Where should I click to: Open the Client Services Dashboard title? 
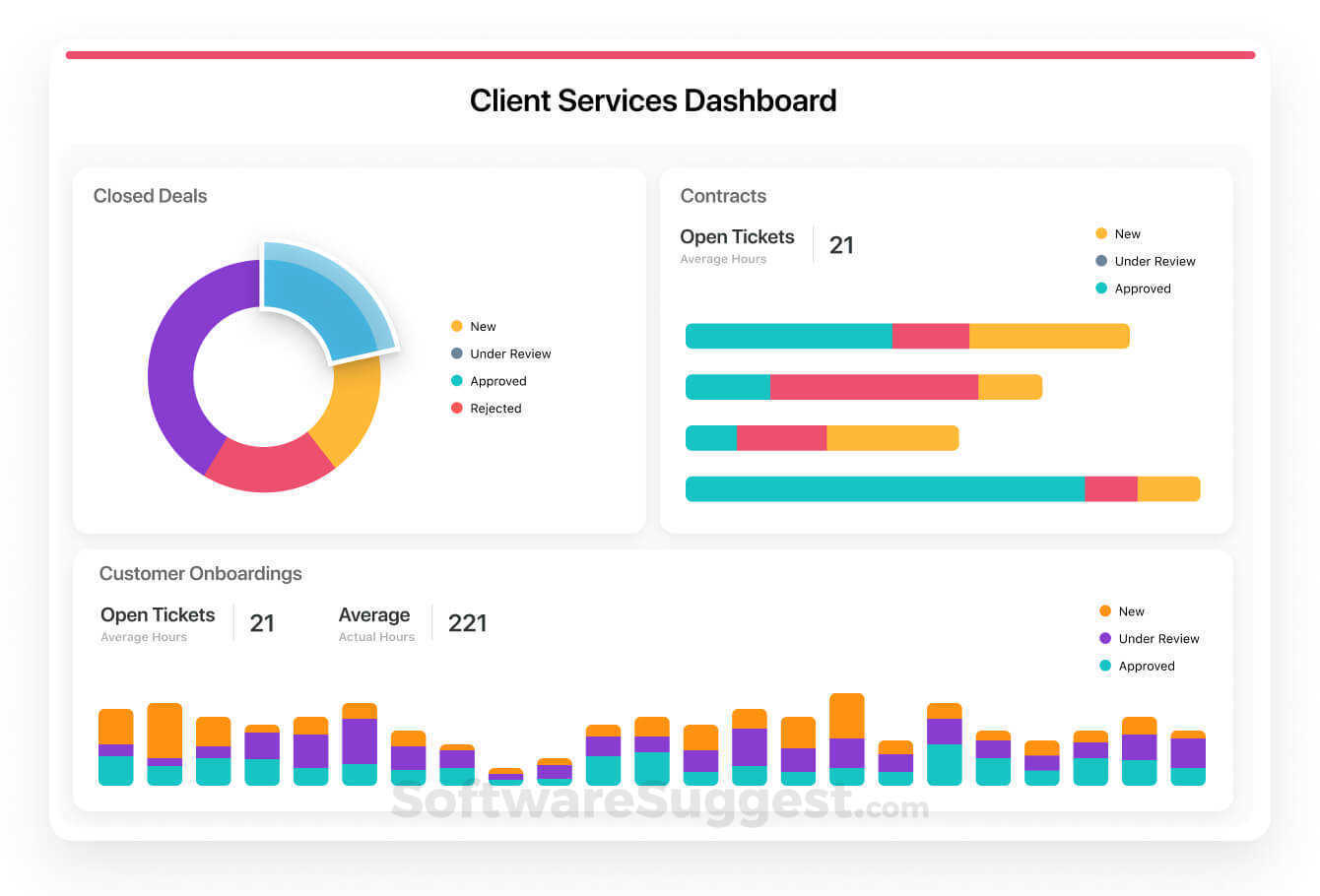coord(653,100)
